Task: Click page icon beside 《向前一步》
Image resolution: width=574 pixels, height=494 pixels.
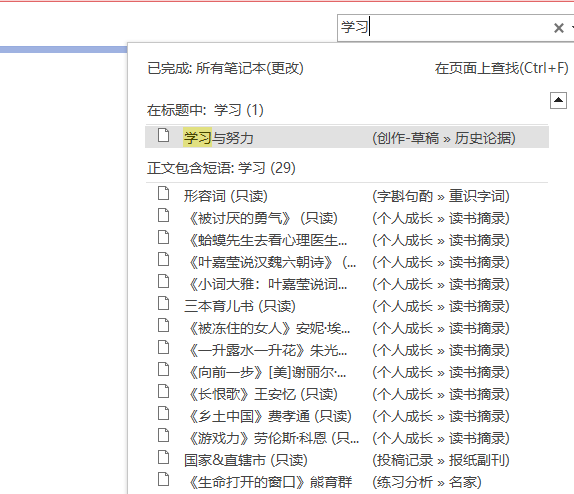Action: coord(163,369)
